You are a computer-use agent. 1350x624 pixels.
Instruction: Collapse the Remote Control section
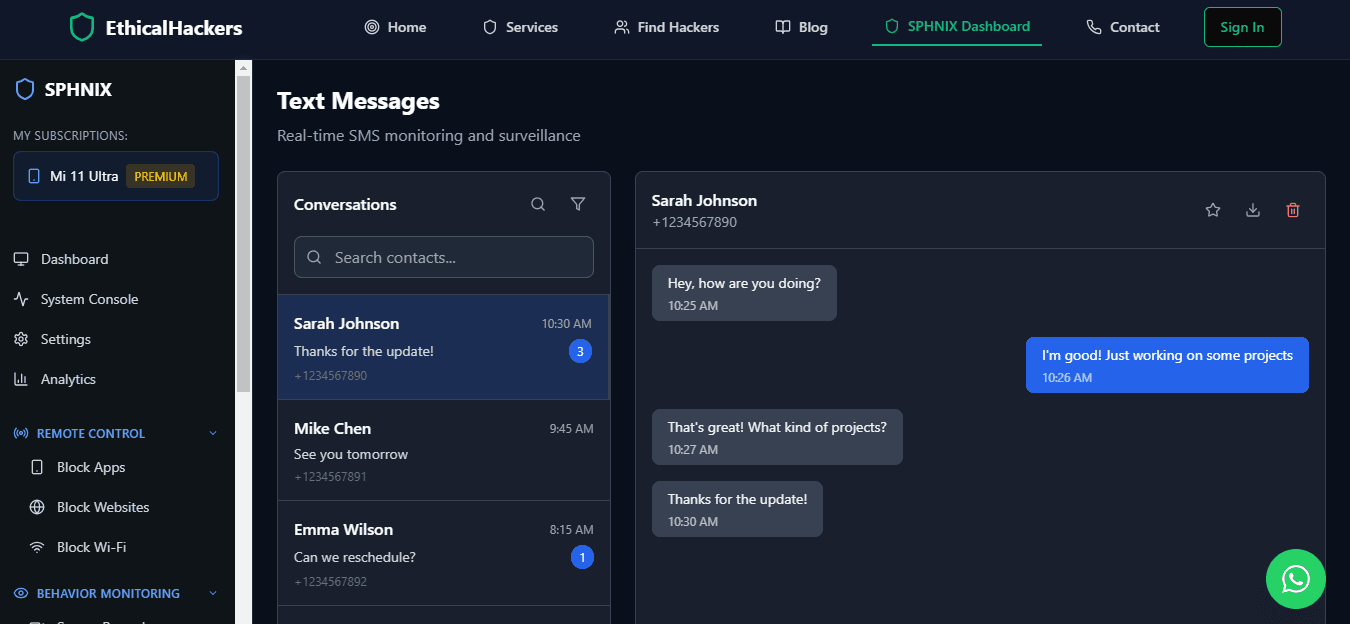(212, 433)
